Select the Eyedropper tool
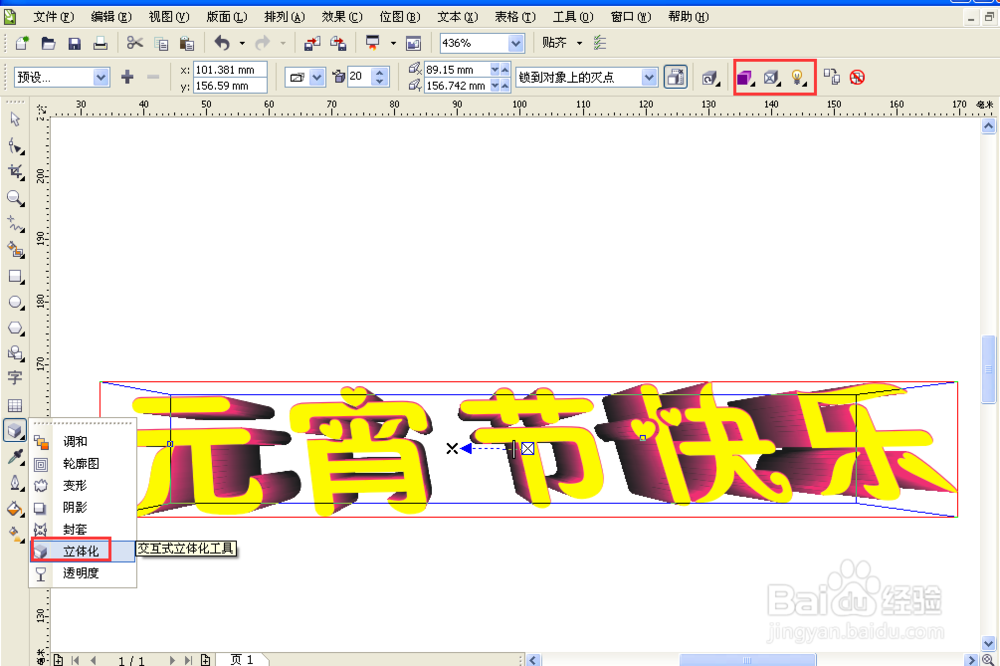Viewport: 1000px width, 666px height. pyautogui.click(x=15, y=458)
